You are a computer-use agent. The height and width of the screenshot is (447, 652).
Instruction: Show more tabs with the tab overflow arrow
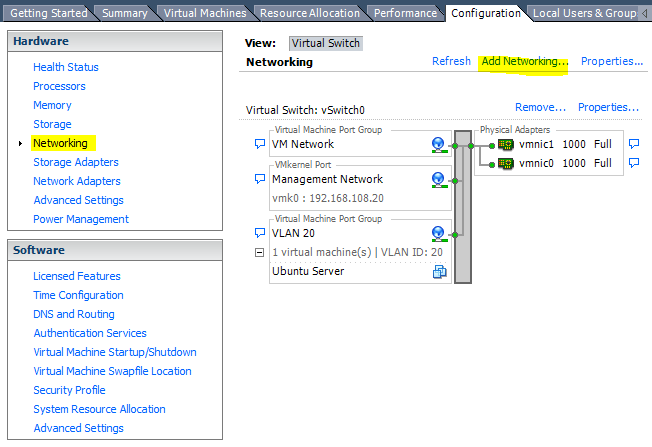point(644,13)
